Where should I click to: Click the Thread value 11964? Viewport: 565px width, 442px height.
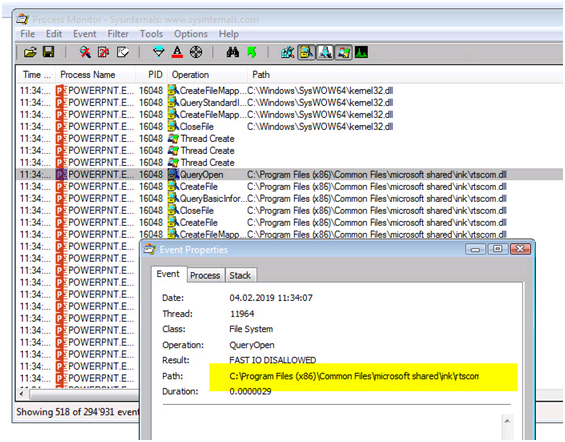tap(242, 313)
